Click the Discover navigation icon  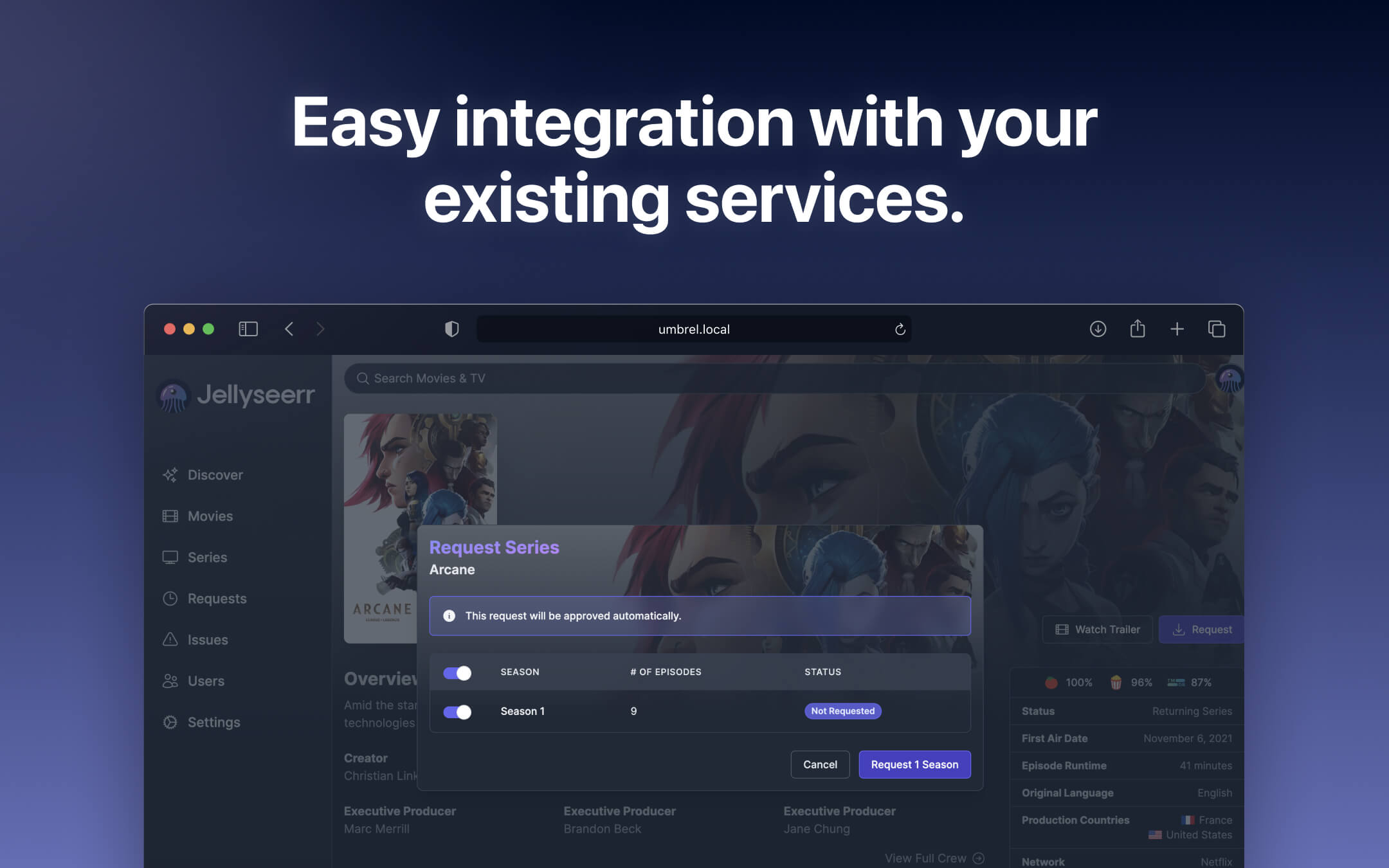pyautogui.click(x=172, y=474)
